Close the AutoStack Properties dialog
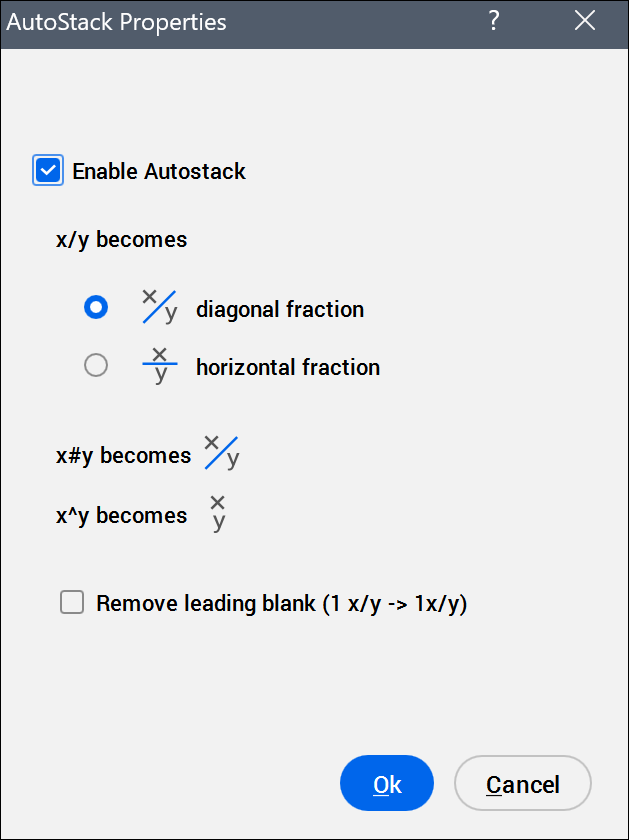 pos(585,22)
